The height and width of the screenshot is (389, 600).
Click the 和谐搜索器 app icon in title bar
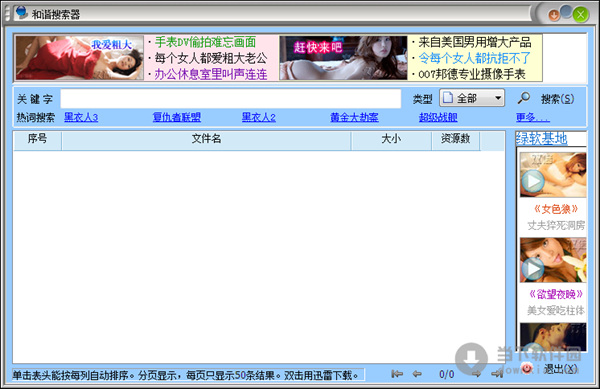21,13
